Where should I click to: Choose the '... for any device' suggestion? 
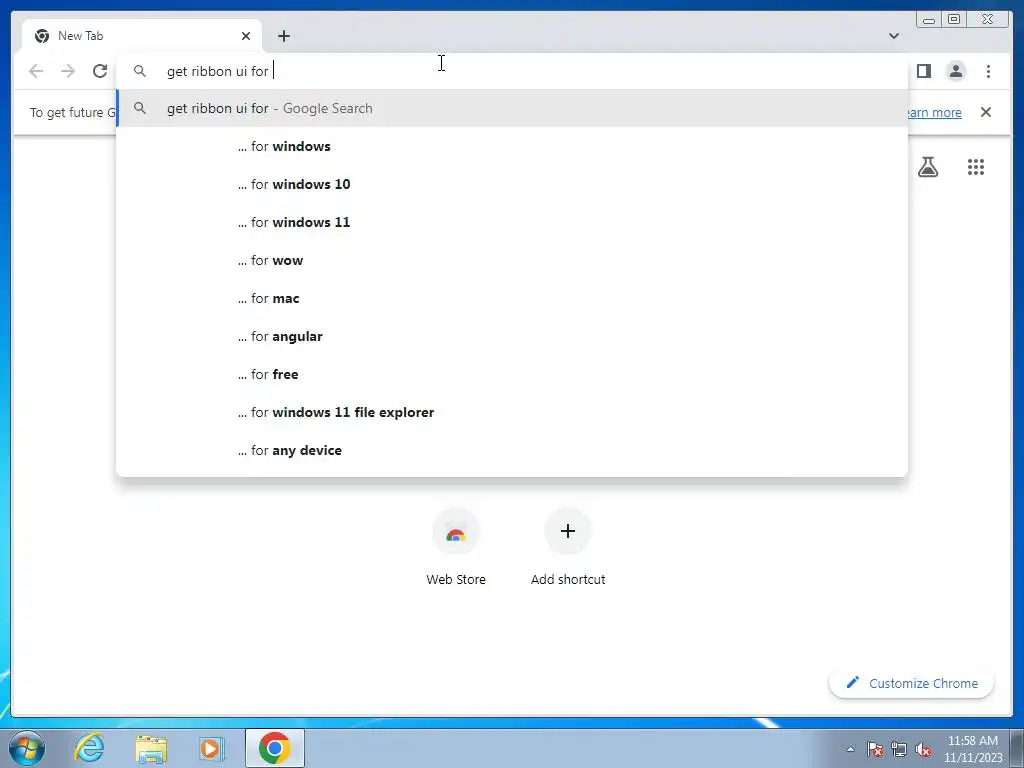512,450
